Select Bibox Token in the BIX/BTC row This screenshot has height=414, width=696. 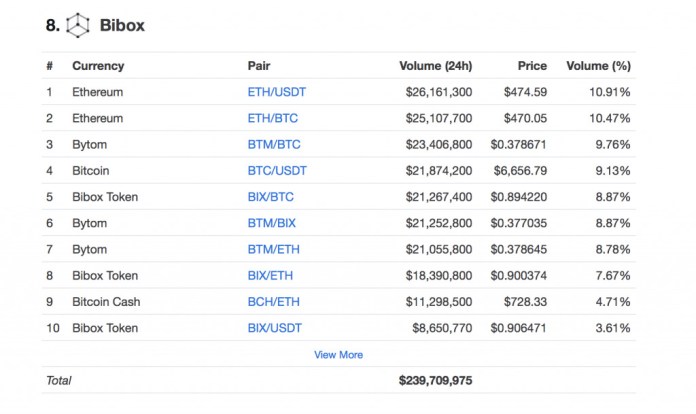[105, 197]
